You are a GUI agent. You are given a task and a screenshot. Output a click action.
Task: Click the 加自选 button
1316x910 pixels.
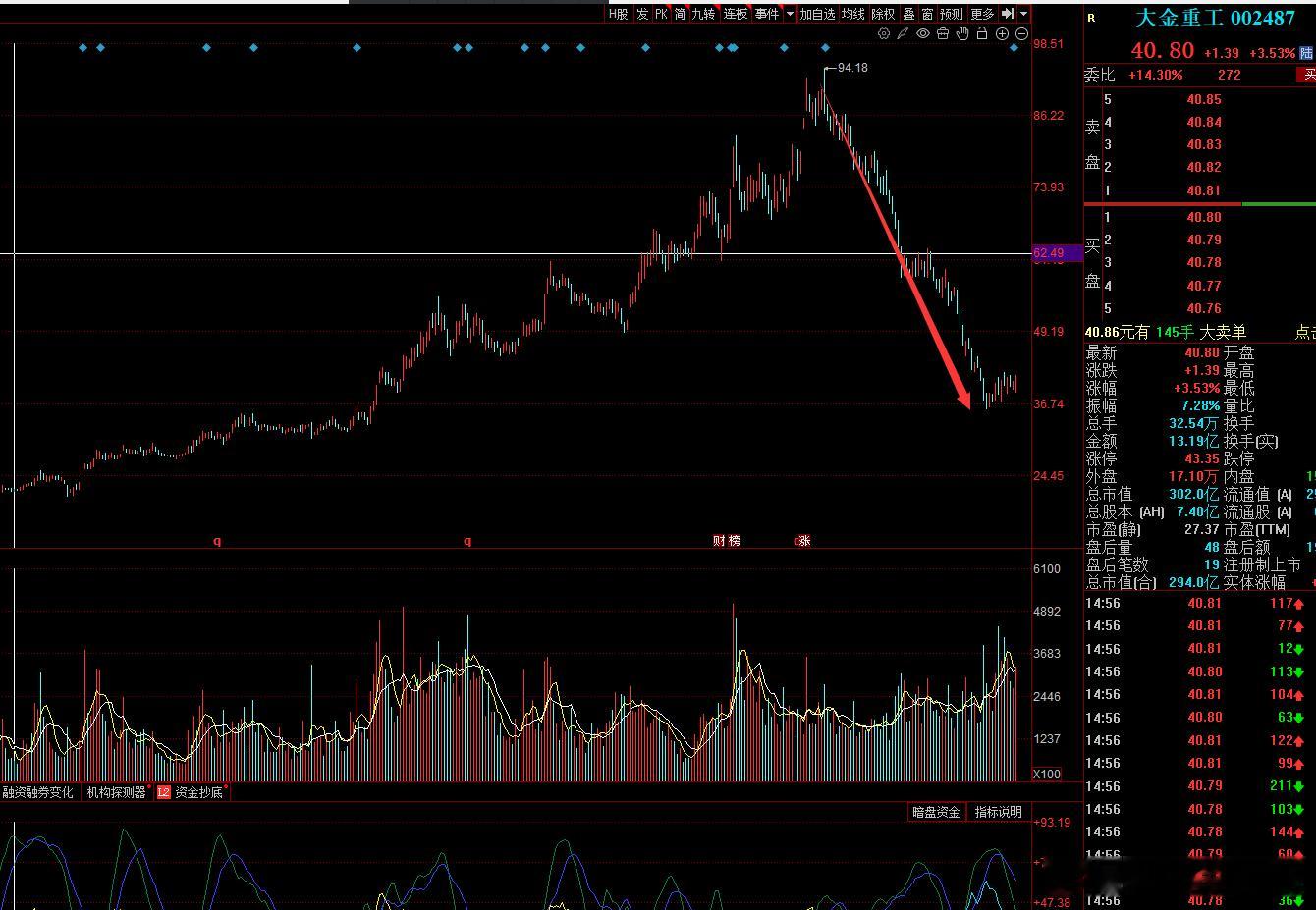tap(817, 14)
